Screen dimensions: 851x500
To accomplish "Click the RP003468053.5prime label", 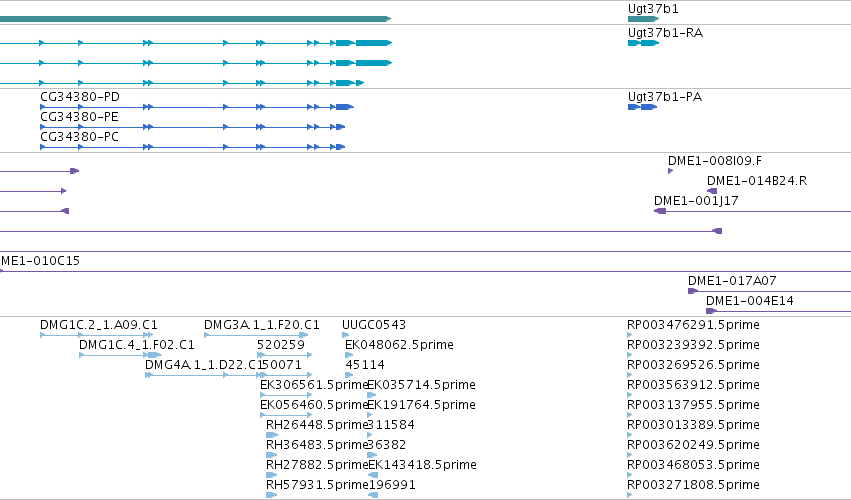I will (x=693, y=465).
